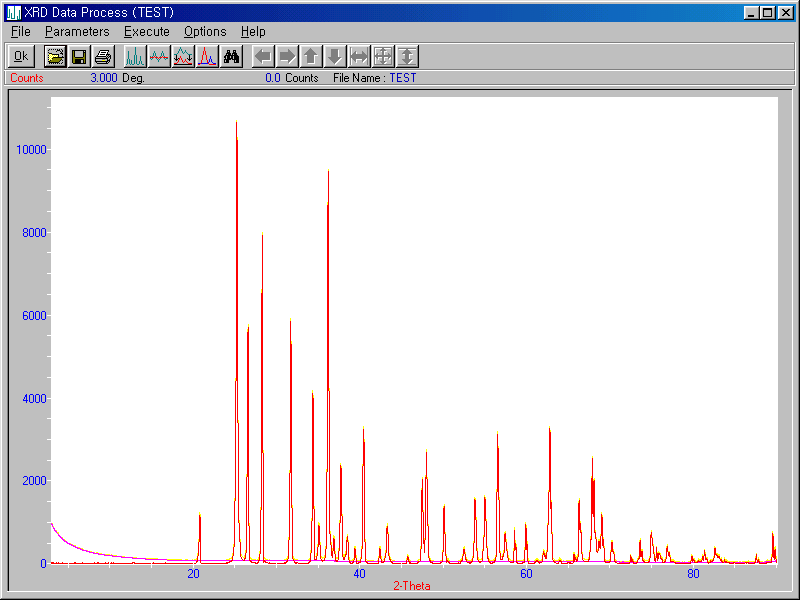
Task: Click the right arrow toolbar icon
Action: pos(287,56)
